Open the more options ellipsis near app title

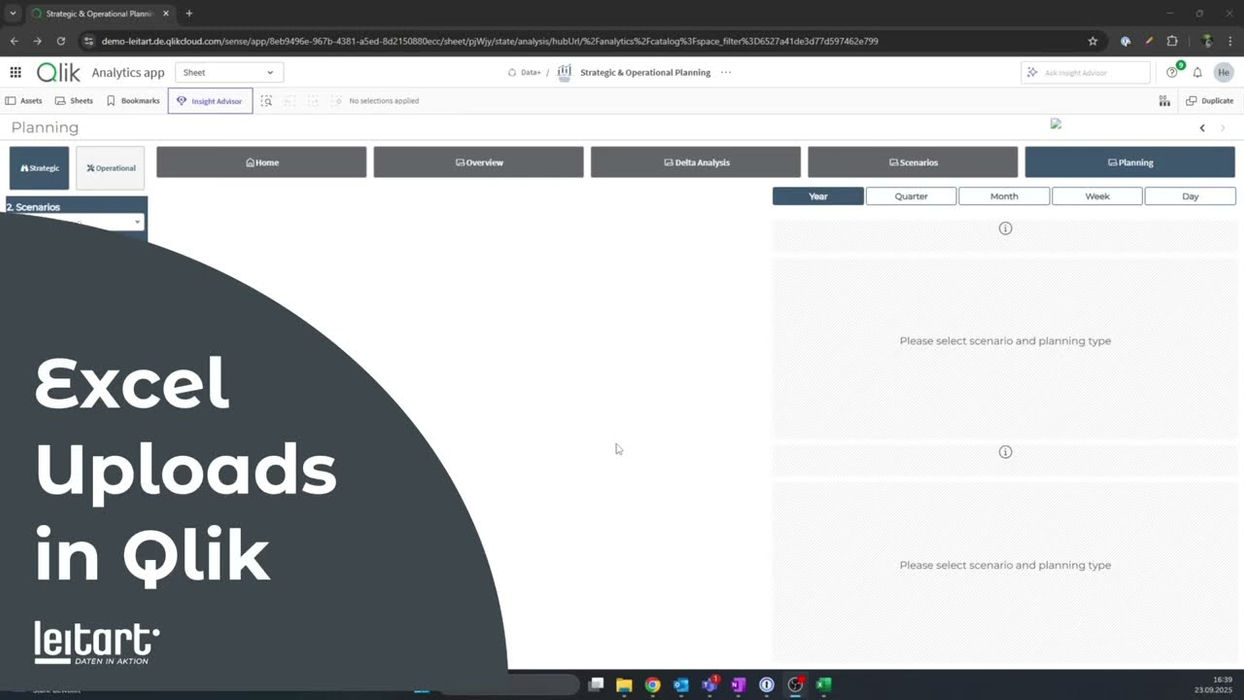(726, 72)
